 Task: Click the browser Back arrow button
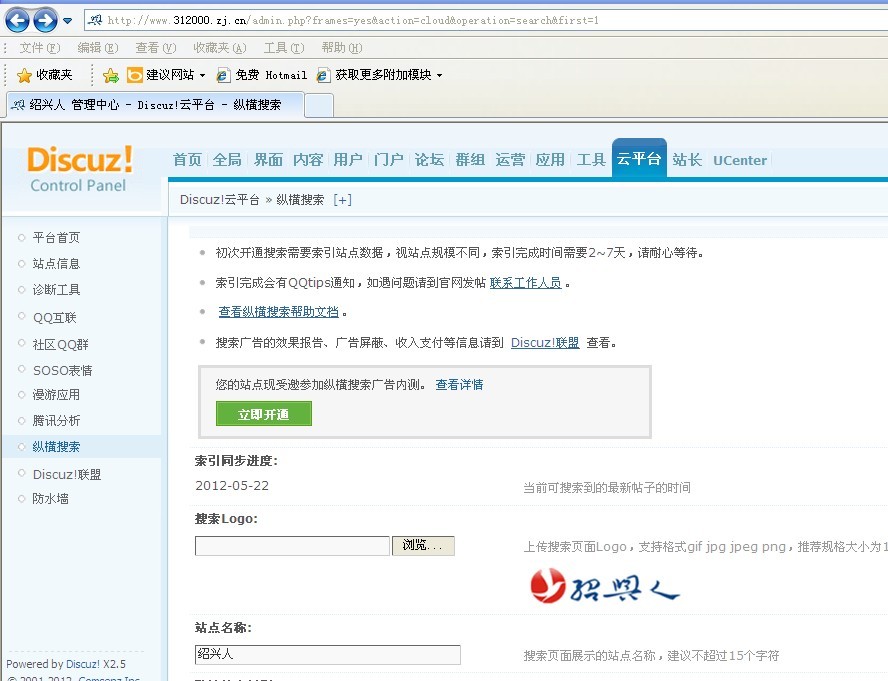18,21
